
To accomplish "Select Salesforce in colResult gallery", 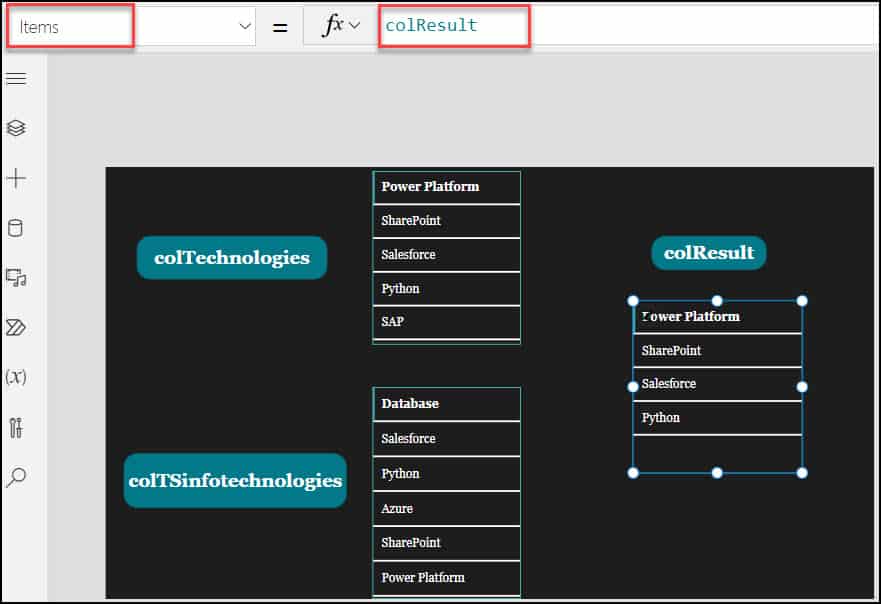I will click(x=717, y=384).
